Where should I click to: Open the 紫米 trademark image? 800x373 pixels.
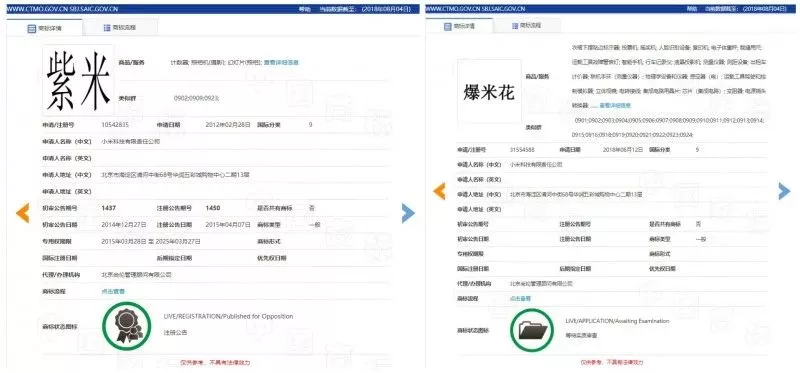(x=78, y=81)
